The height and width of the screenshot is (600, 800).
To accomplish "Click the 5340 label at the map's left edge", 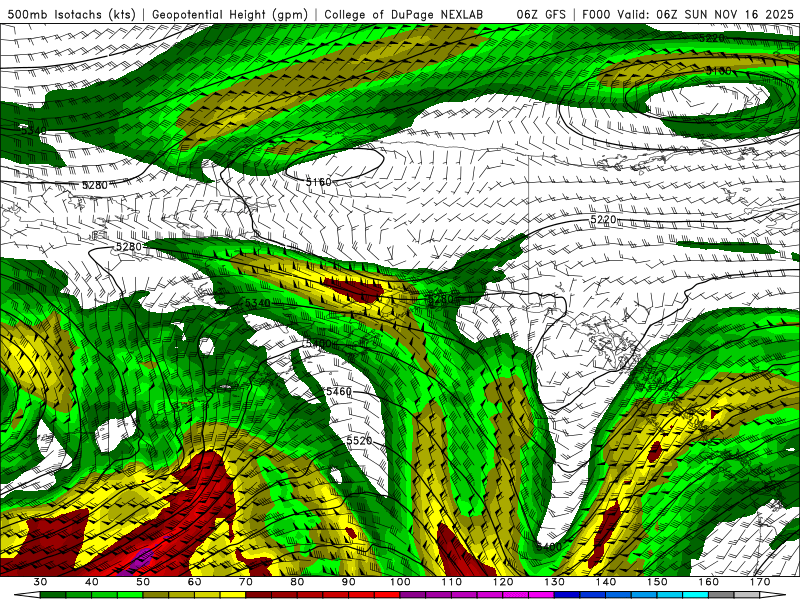I will coord(33,130).
